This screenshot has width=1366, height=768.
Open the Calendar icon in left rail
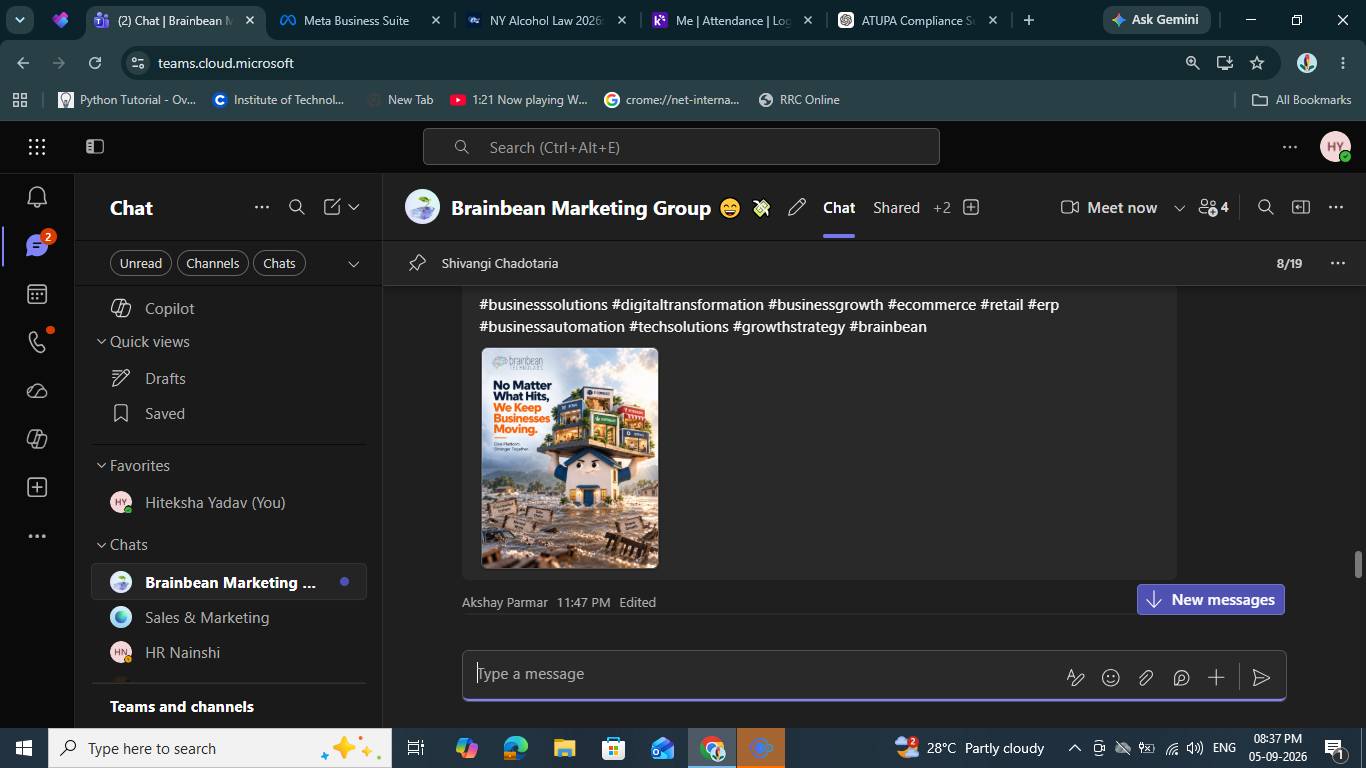click(x=37, y=294)
